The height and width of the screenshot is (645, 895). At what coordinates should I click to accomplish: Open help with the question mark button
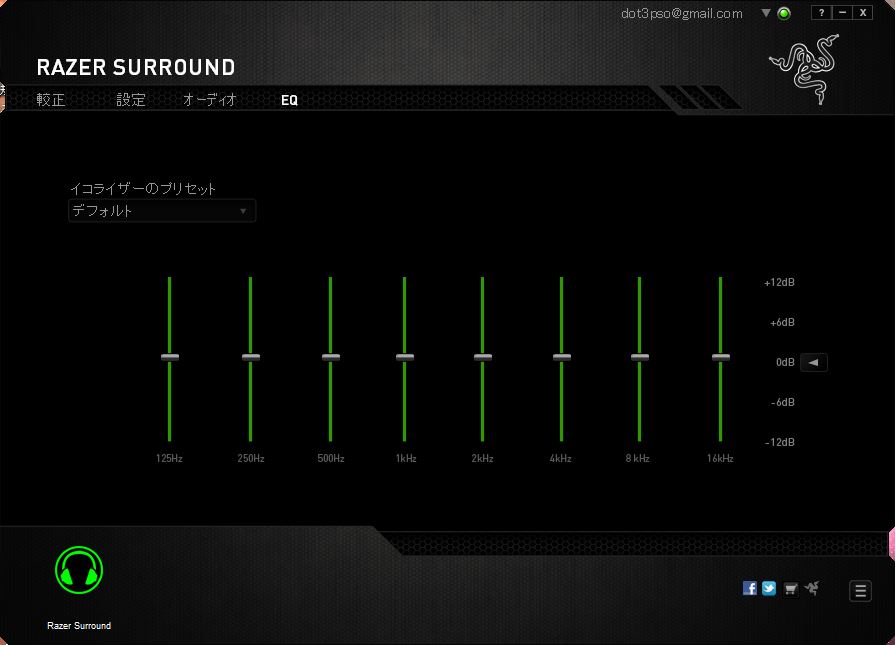coord(821,13)
